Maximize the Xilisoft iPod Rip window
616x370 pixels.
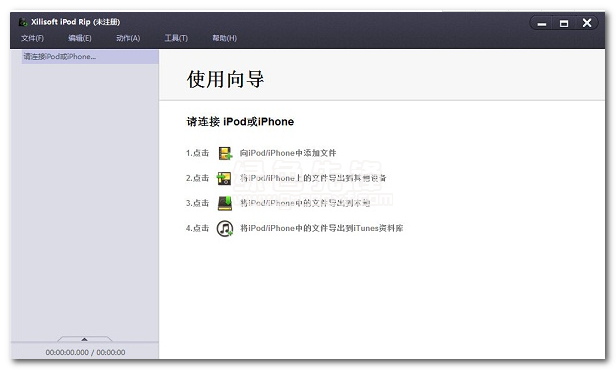(x=564, y=24)
